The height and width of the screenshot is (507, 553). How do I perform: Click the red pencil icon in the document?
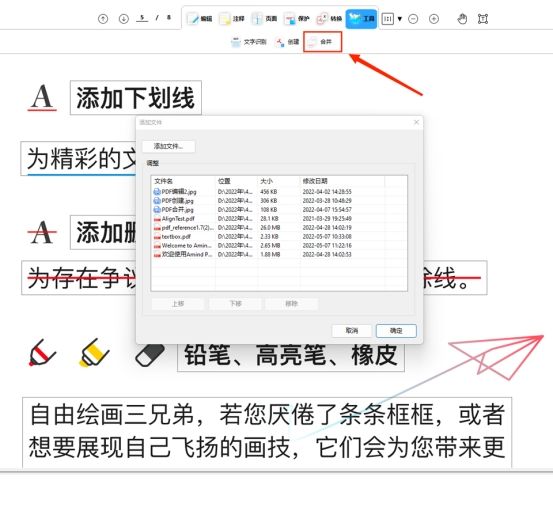[x=42, y=353]
